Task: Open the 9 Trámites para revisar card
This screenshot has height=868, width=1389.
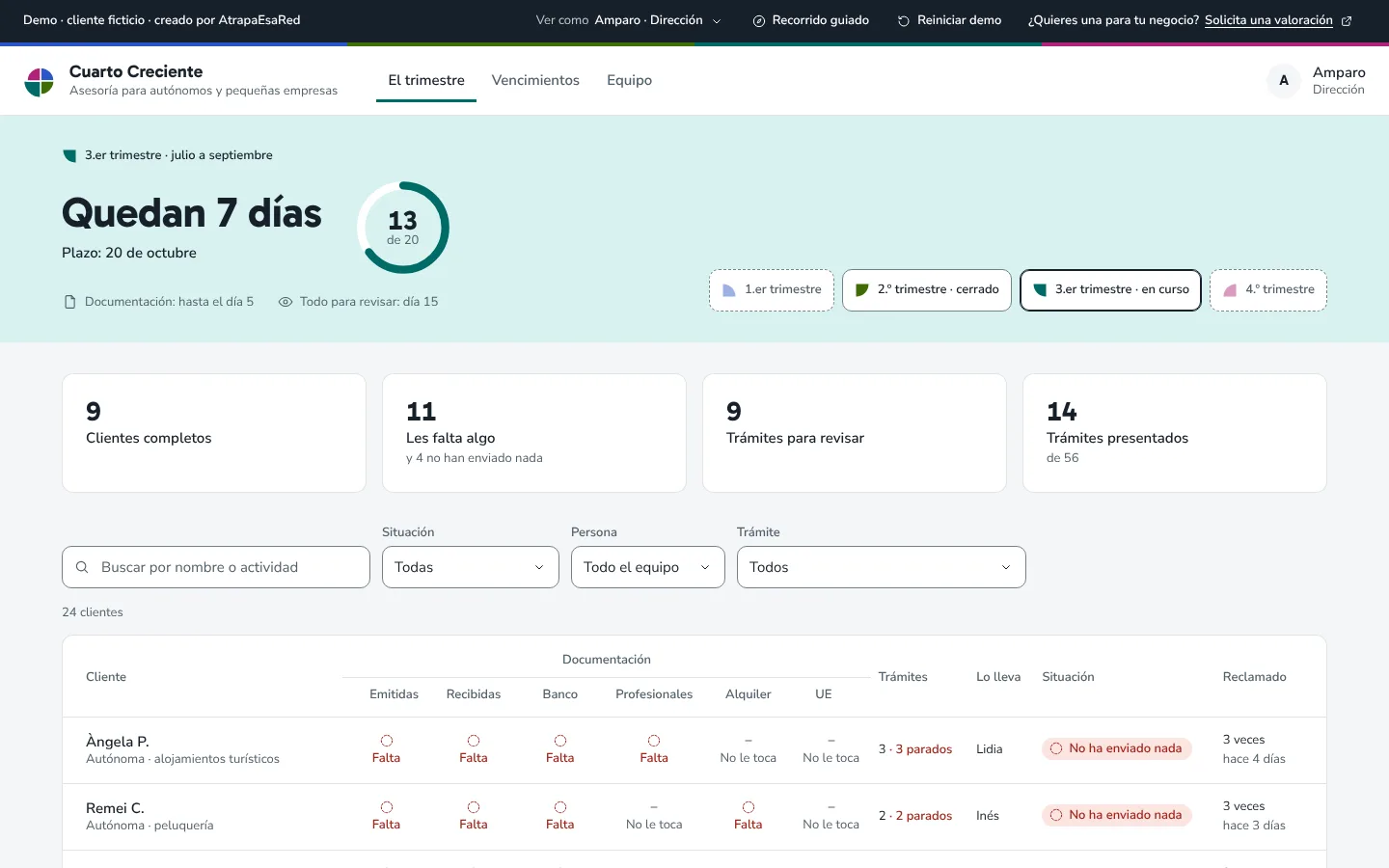Action: (x=855, y=433)
